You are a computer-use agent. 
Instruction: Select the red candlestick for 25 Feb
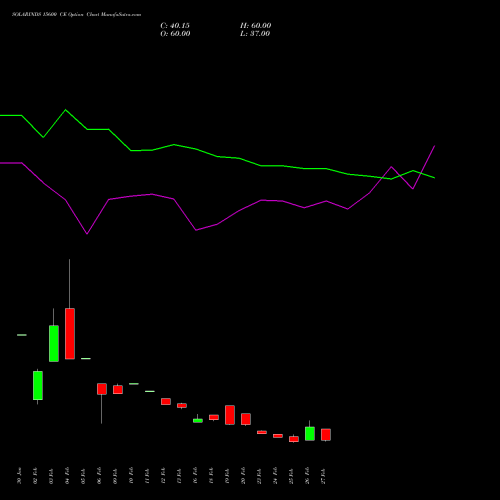coord(294,439)
